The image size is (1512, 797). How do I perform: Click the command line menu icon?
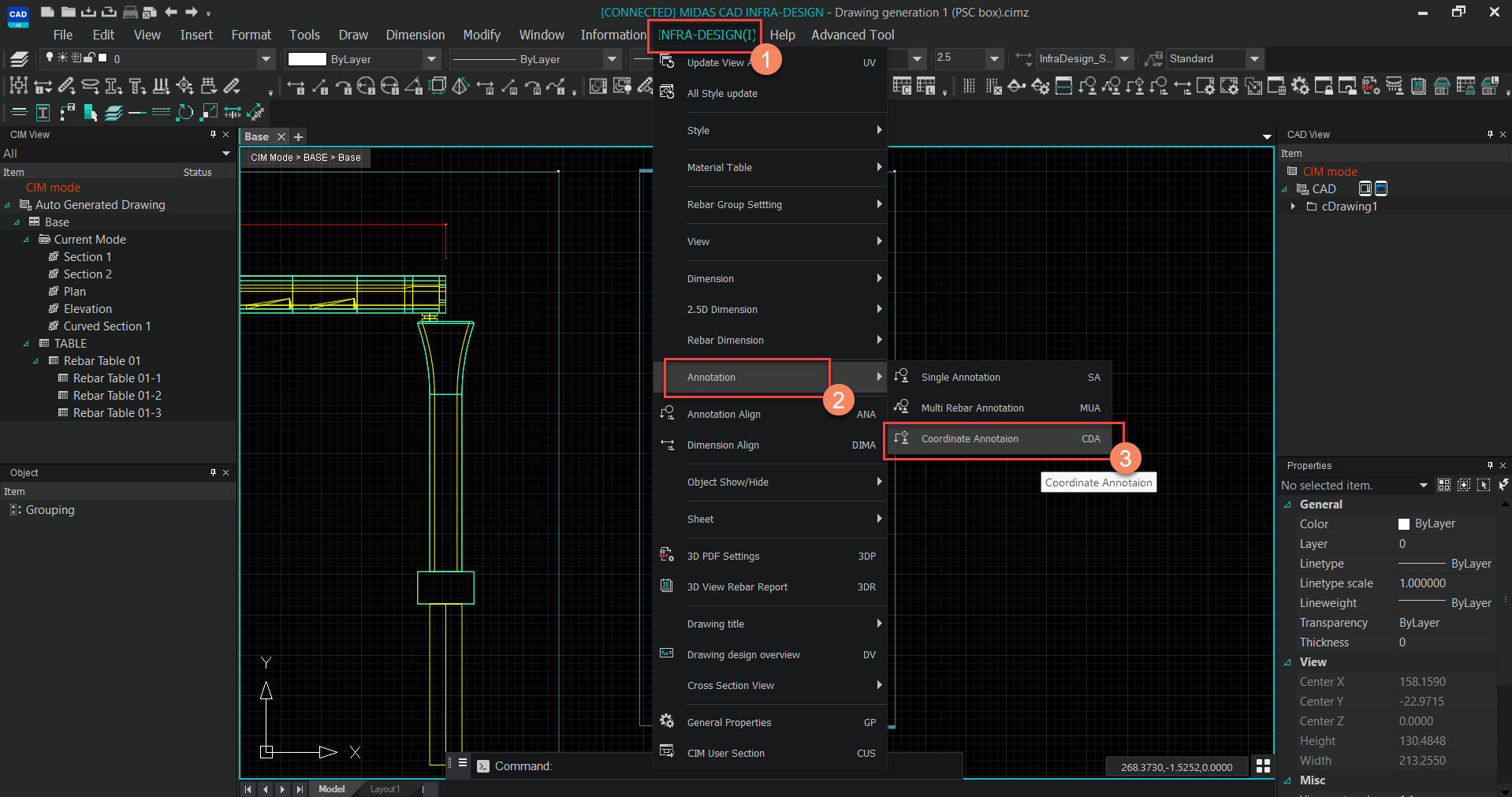pyautogui.click(x=463, y=762)
